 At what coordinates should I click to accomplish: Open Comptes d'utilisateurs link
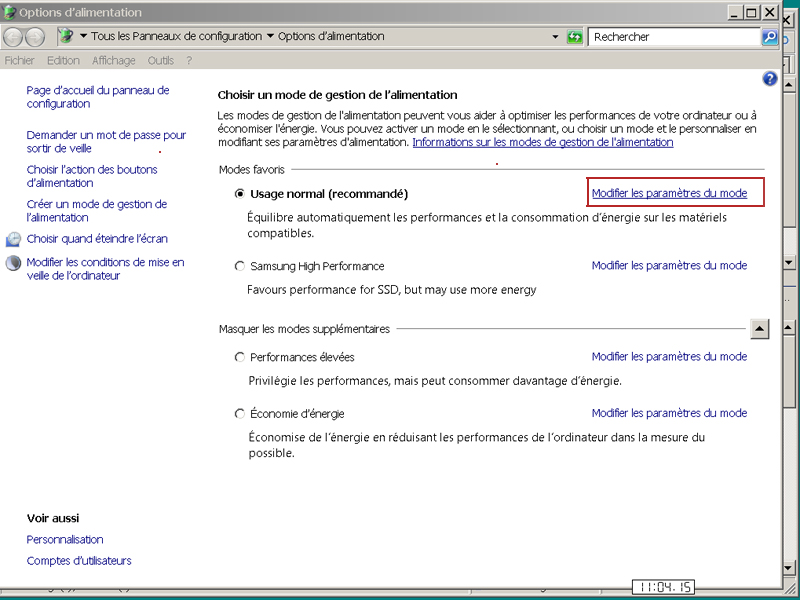pyautogui.click(x=79, y=561)
